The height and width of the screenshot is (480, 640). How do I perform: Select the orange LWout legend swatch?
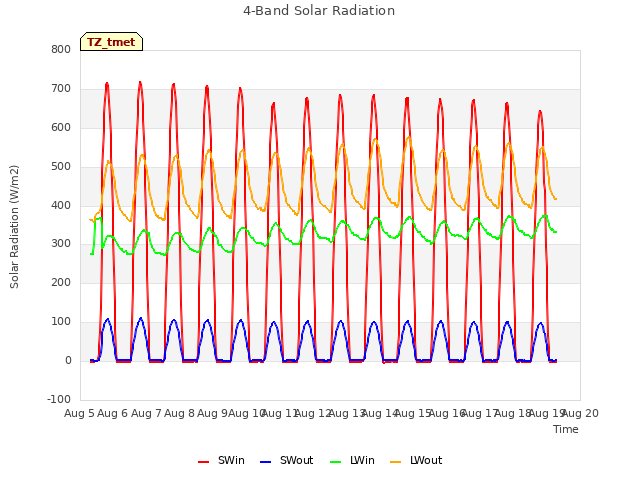pyautogui.click(x=396, y=462)
